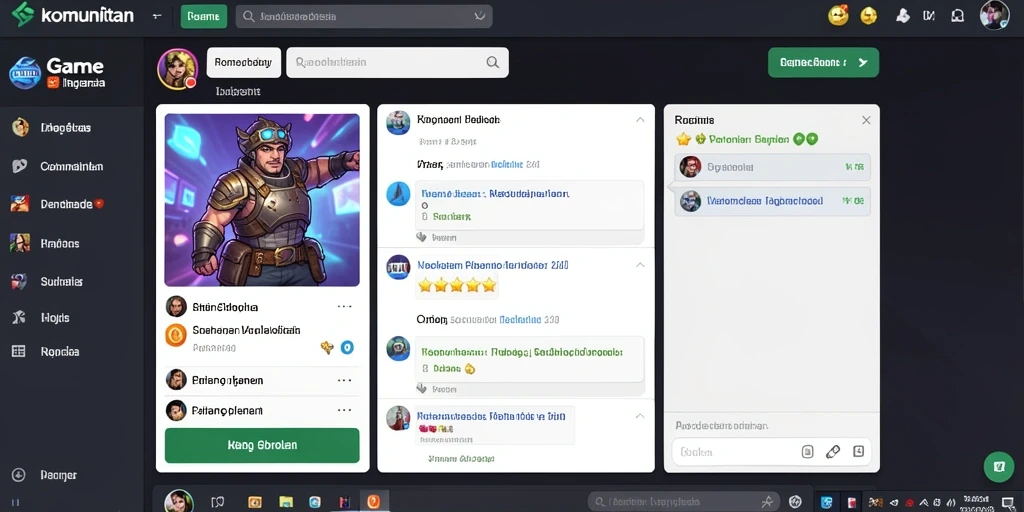Click the blue Game badge logo in sidebar
This screenshot has width=1024, height=512.
click(25, 72)
